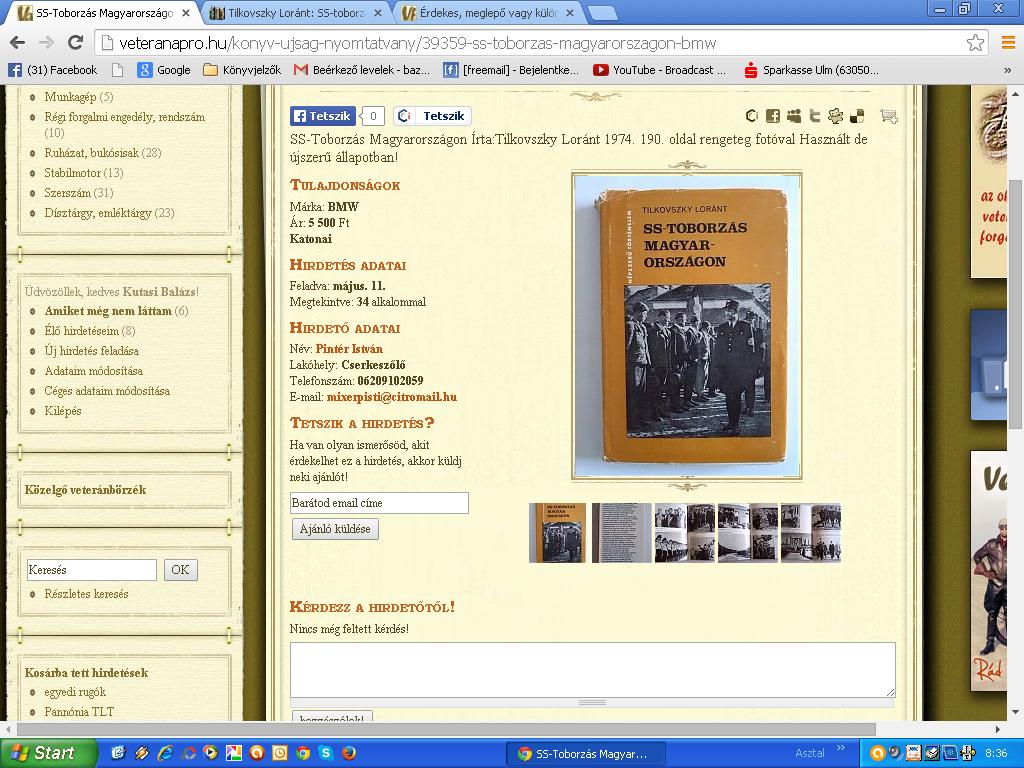Screen dimensions: 1024x768
Task: Switch to the Tilkovszky Loránt tab
Action: coord(295,14)
